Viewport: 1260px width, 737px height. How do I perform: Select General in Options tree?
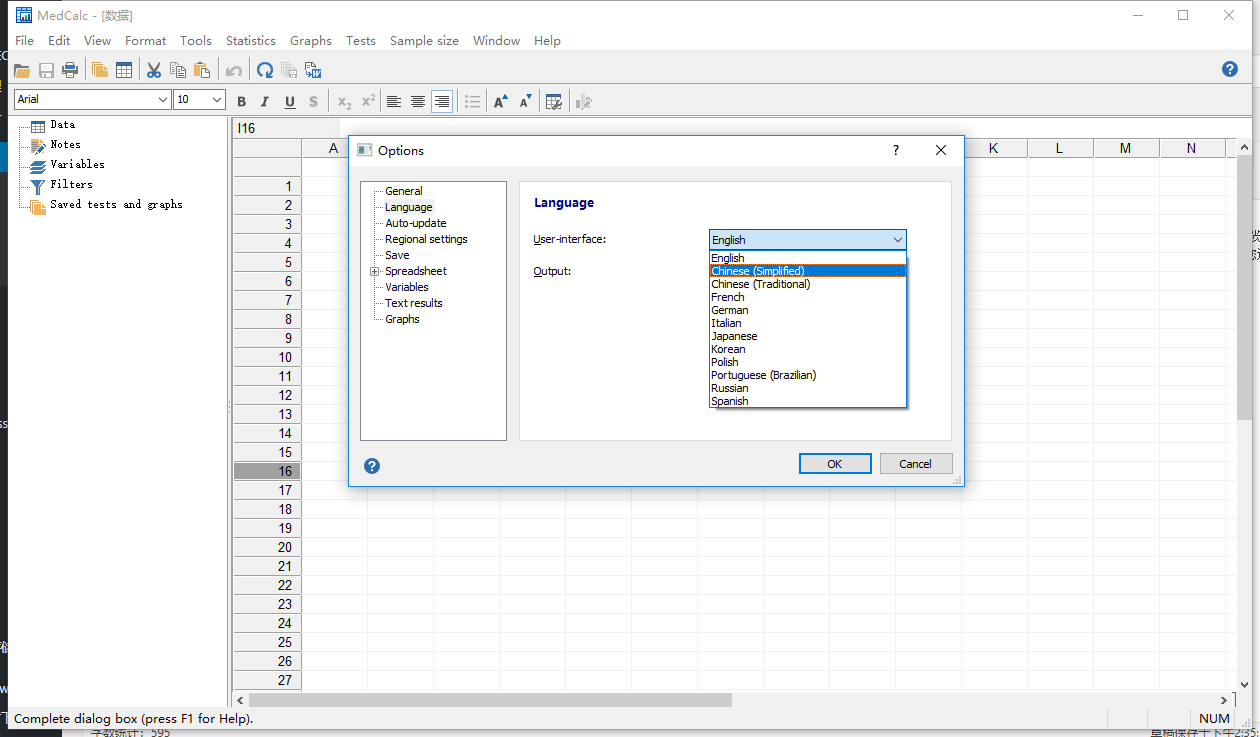point(404,191)
